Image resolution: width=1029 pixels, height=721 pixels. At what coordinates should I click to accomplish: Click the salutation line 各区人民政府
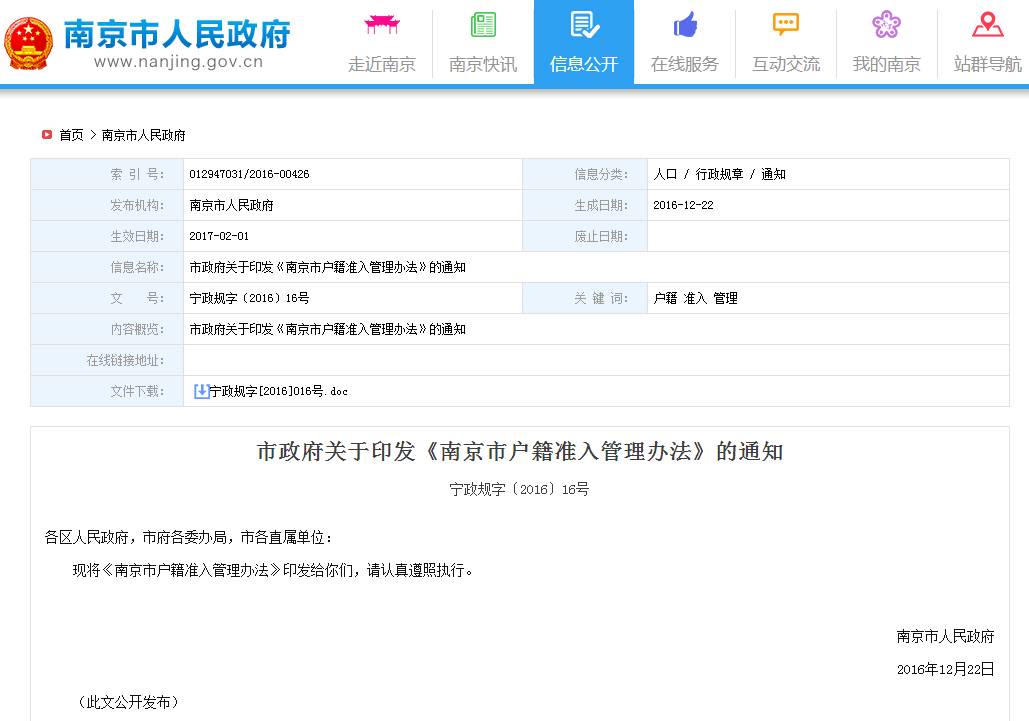[188, 538]
